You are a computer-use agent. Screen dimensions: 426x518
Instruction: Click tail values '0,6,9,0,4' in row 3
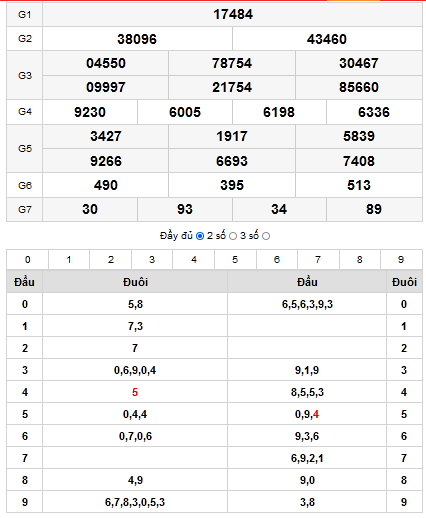pos(135,370)
